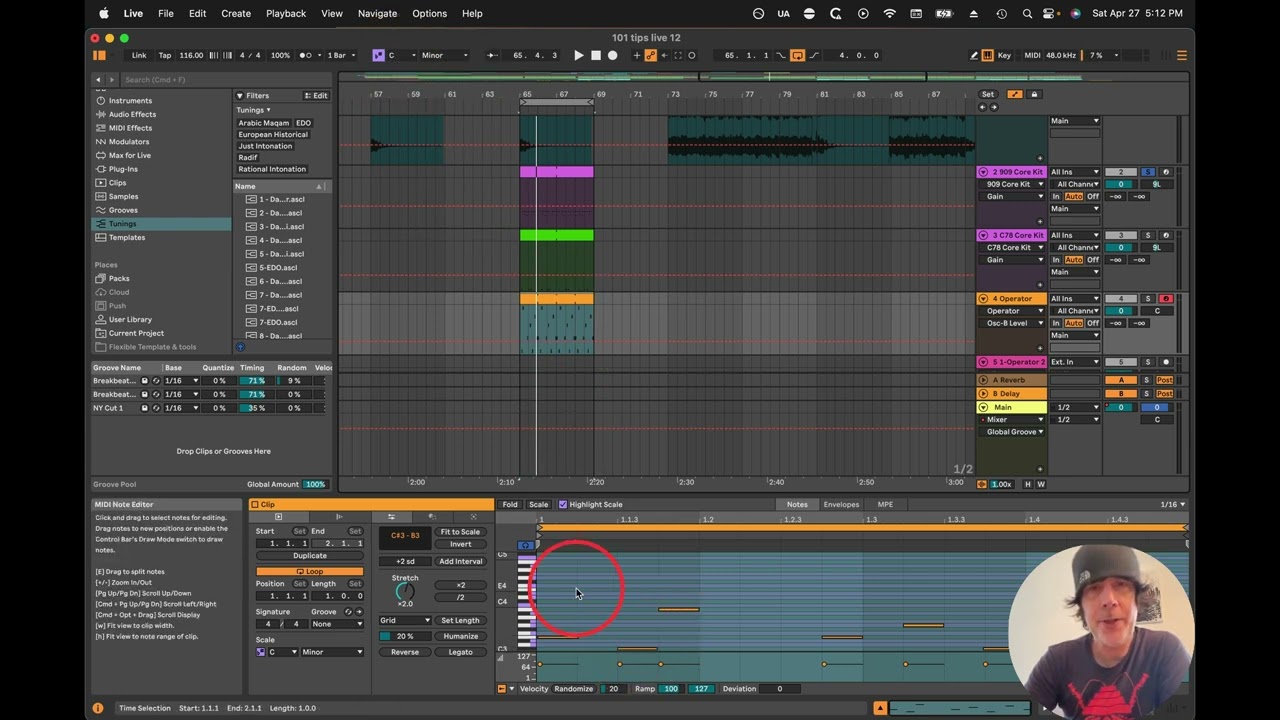Toggle the track 2 activator on 909 Core Kit

click(x=1120, y=172)
